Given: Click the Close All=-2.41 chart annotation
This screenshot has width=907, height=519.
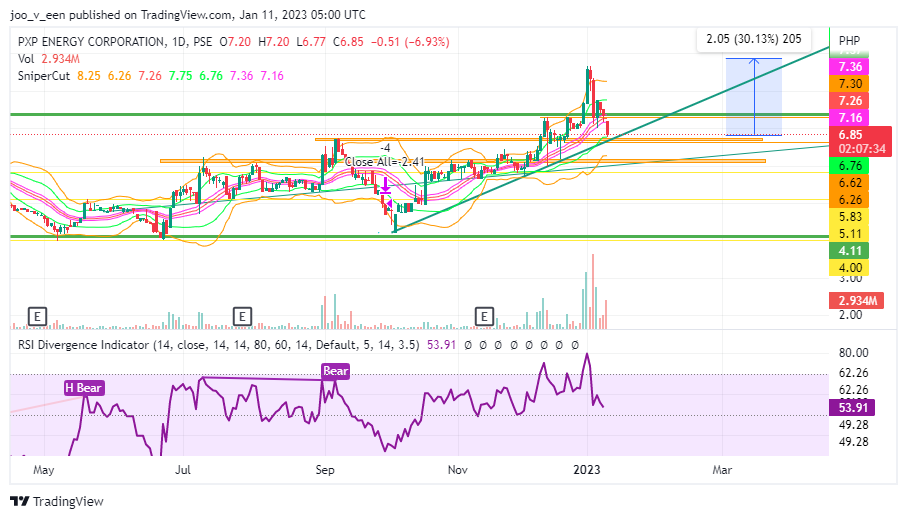Looking at the screenshot, I should (385, 162).
